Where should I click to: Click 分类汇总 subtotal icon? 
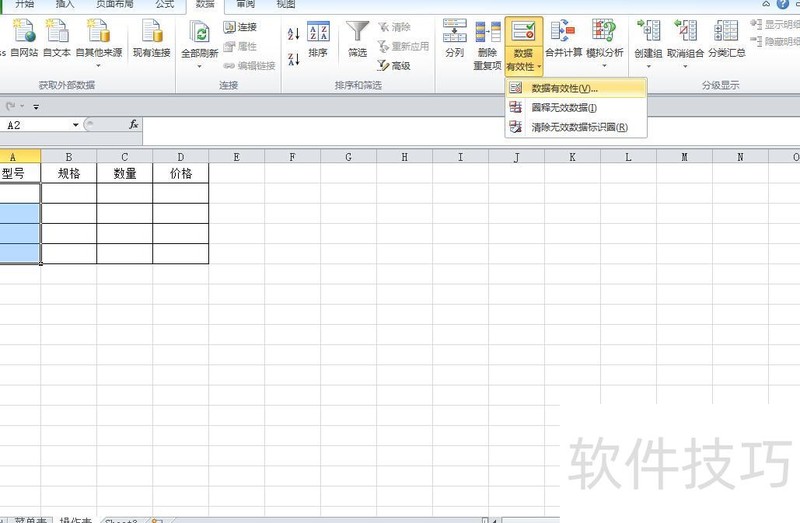[x=727, y=38]
